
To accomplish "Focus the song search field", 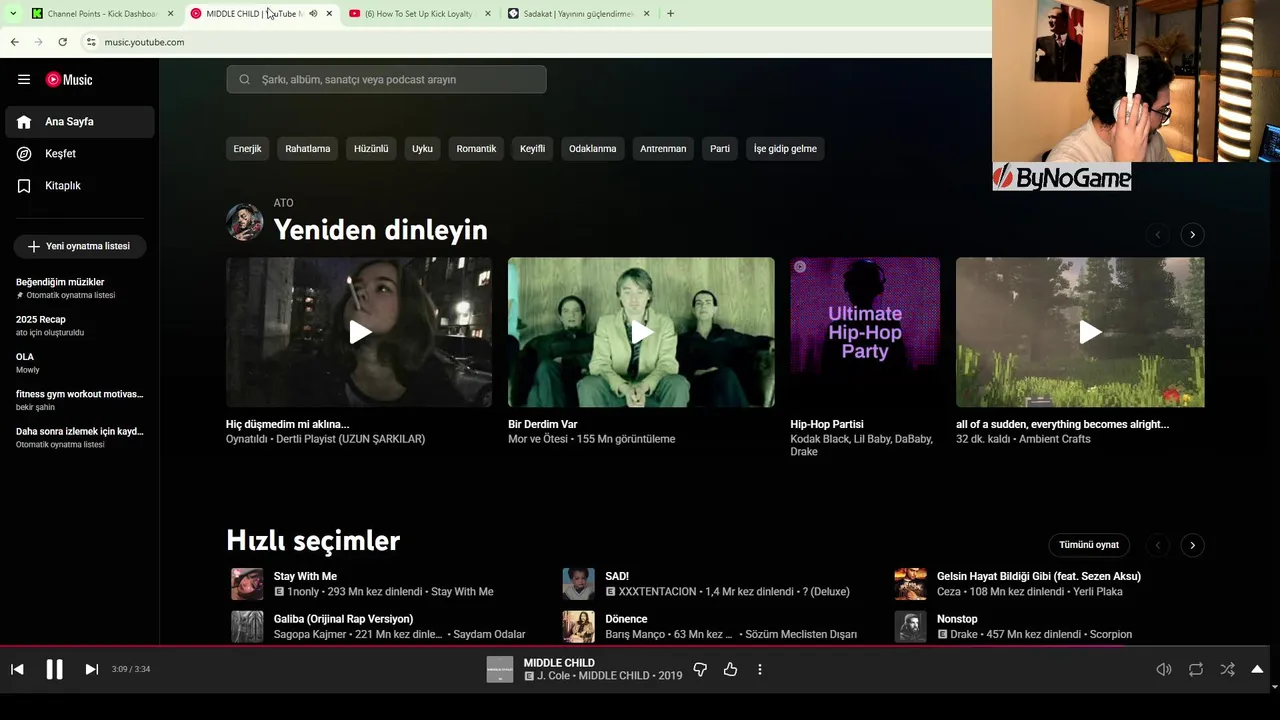I will pyautogui.click(x=386, y=79).
